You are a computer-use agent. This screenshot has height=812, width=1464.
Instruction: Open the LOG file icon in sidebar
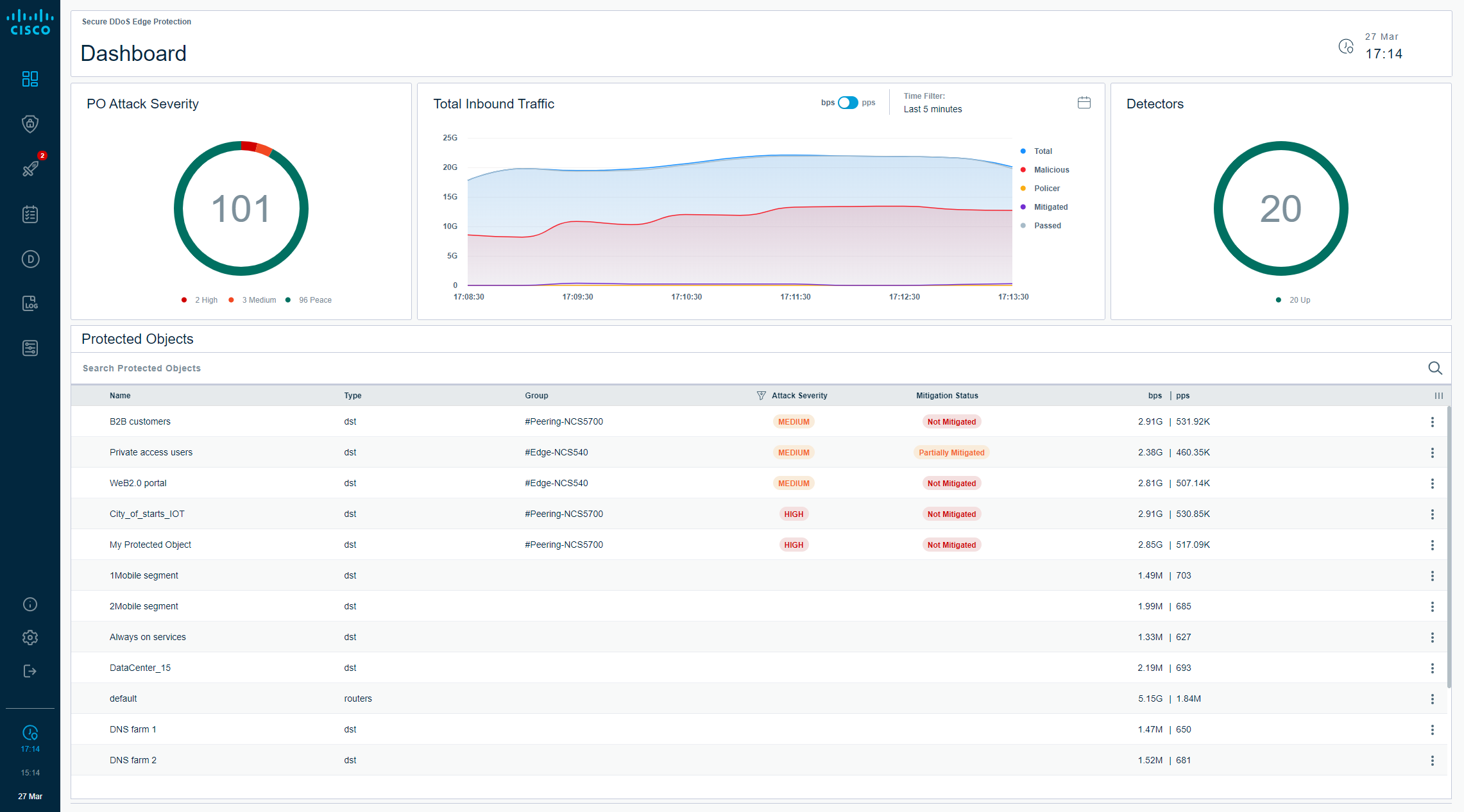point(30,303)
